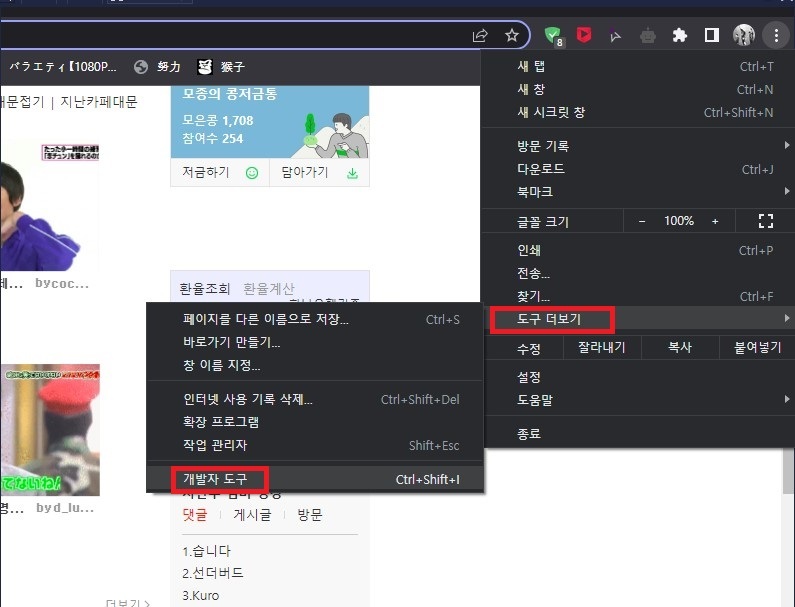Click member name 1.습니다
The height and width of the screenshot is (607, 795).
pos(206,551)
